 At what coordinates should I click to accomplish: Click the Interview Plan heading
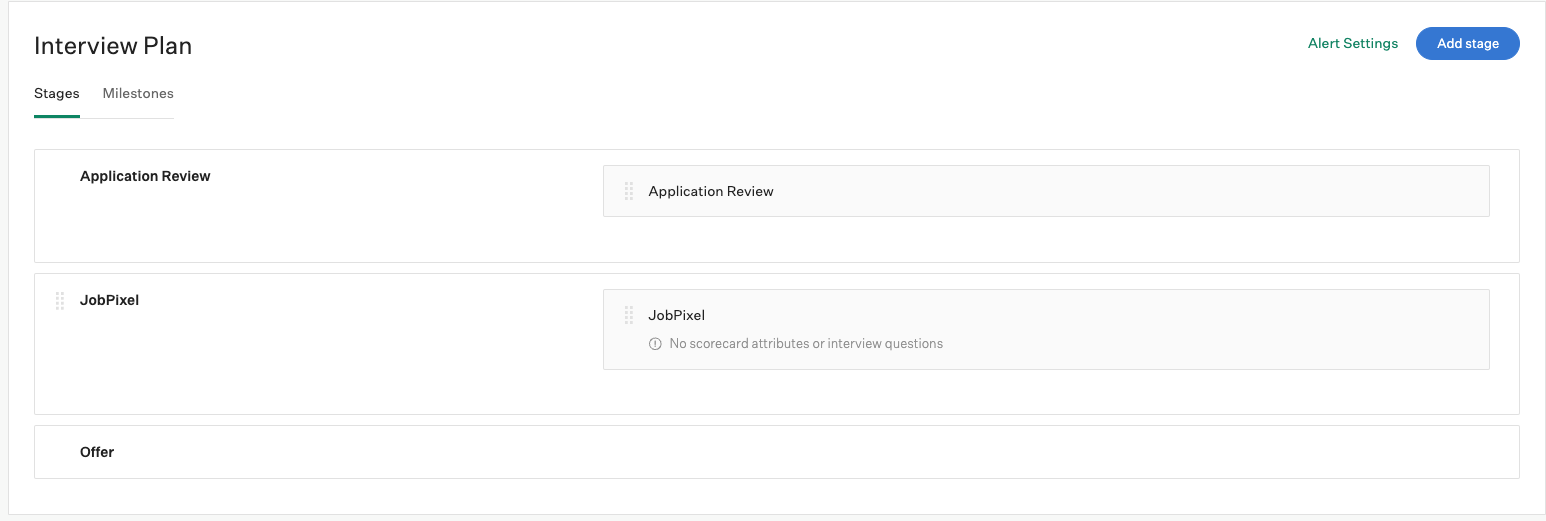tap(113, 46)
